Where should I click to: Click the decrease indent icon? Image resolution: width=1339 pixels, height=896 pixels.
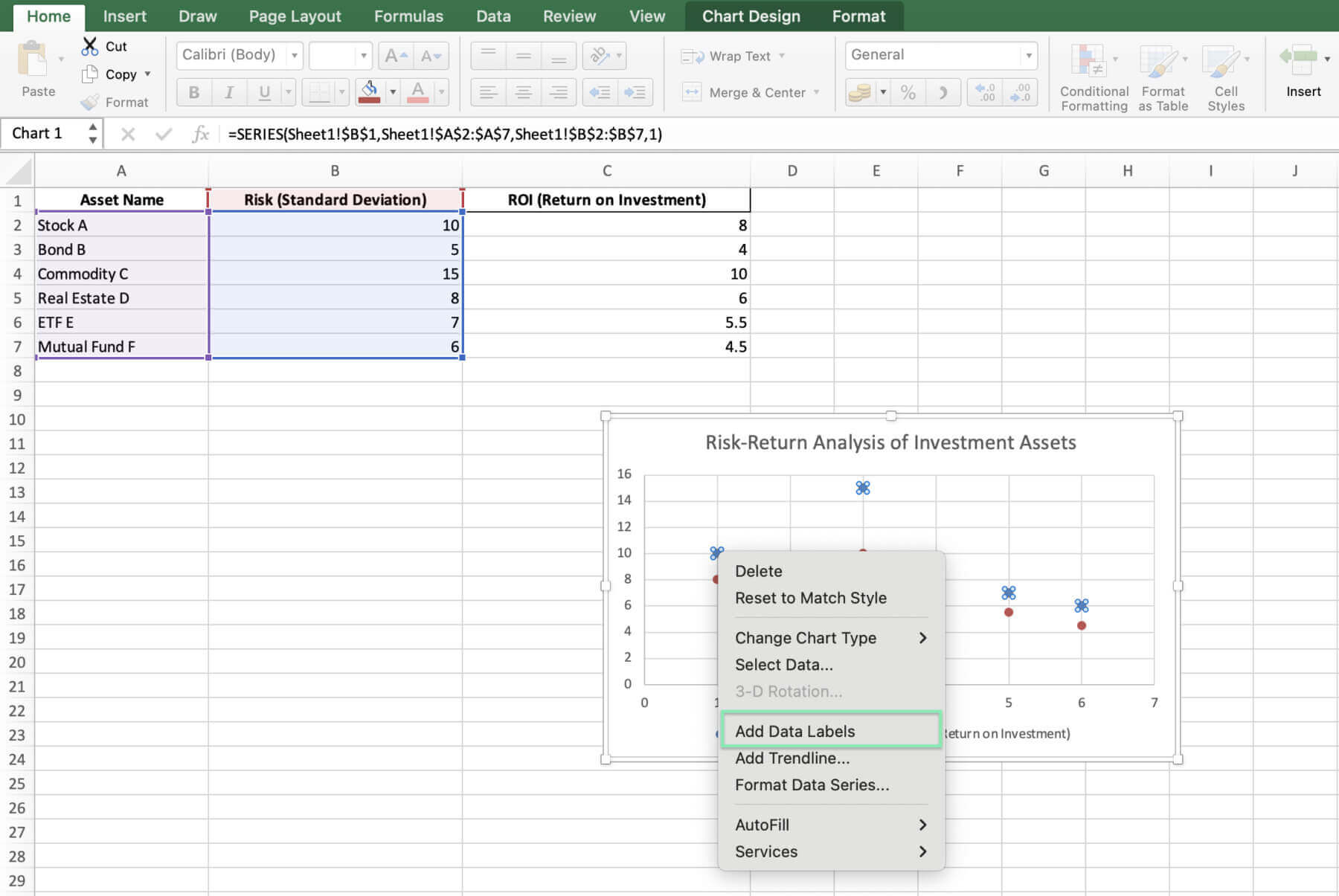point(600,92)
